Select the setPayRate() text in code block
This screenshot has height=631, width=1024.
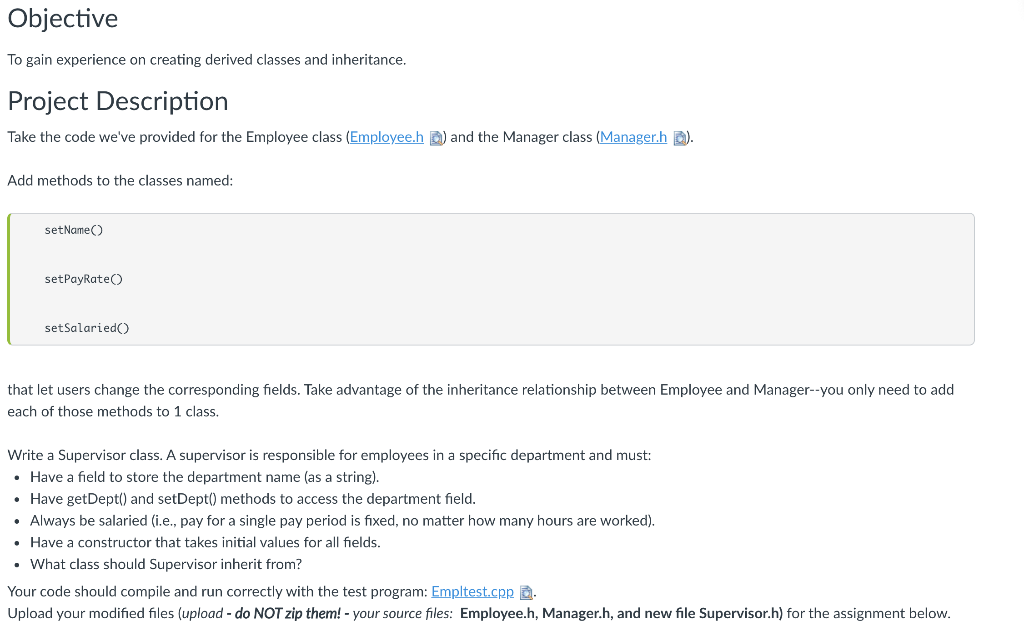pyautogui.click(x=82, y=279)
